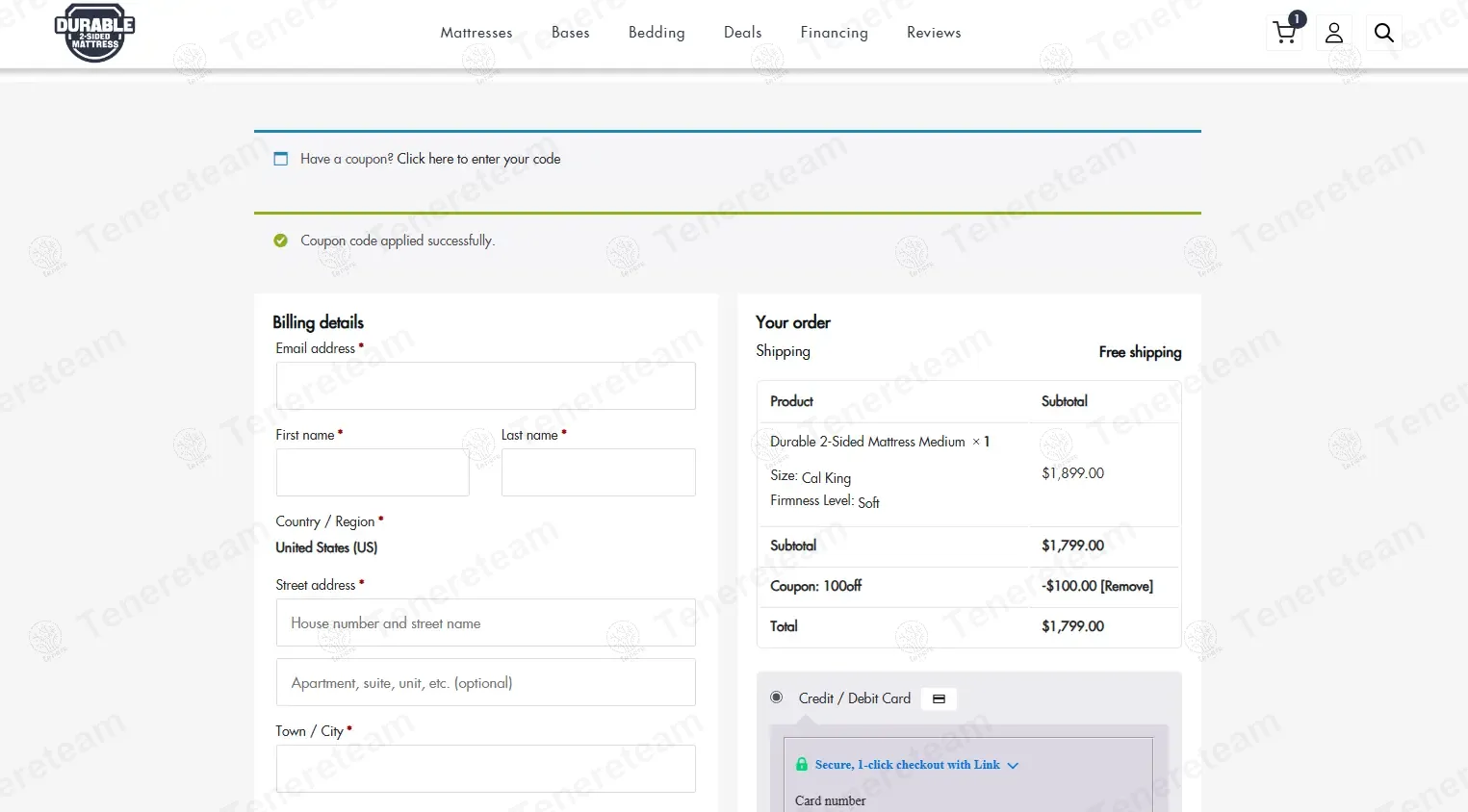Open the shopping cart icon
This screenshot has height=812, width=1468.
point(1285,32)
